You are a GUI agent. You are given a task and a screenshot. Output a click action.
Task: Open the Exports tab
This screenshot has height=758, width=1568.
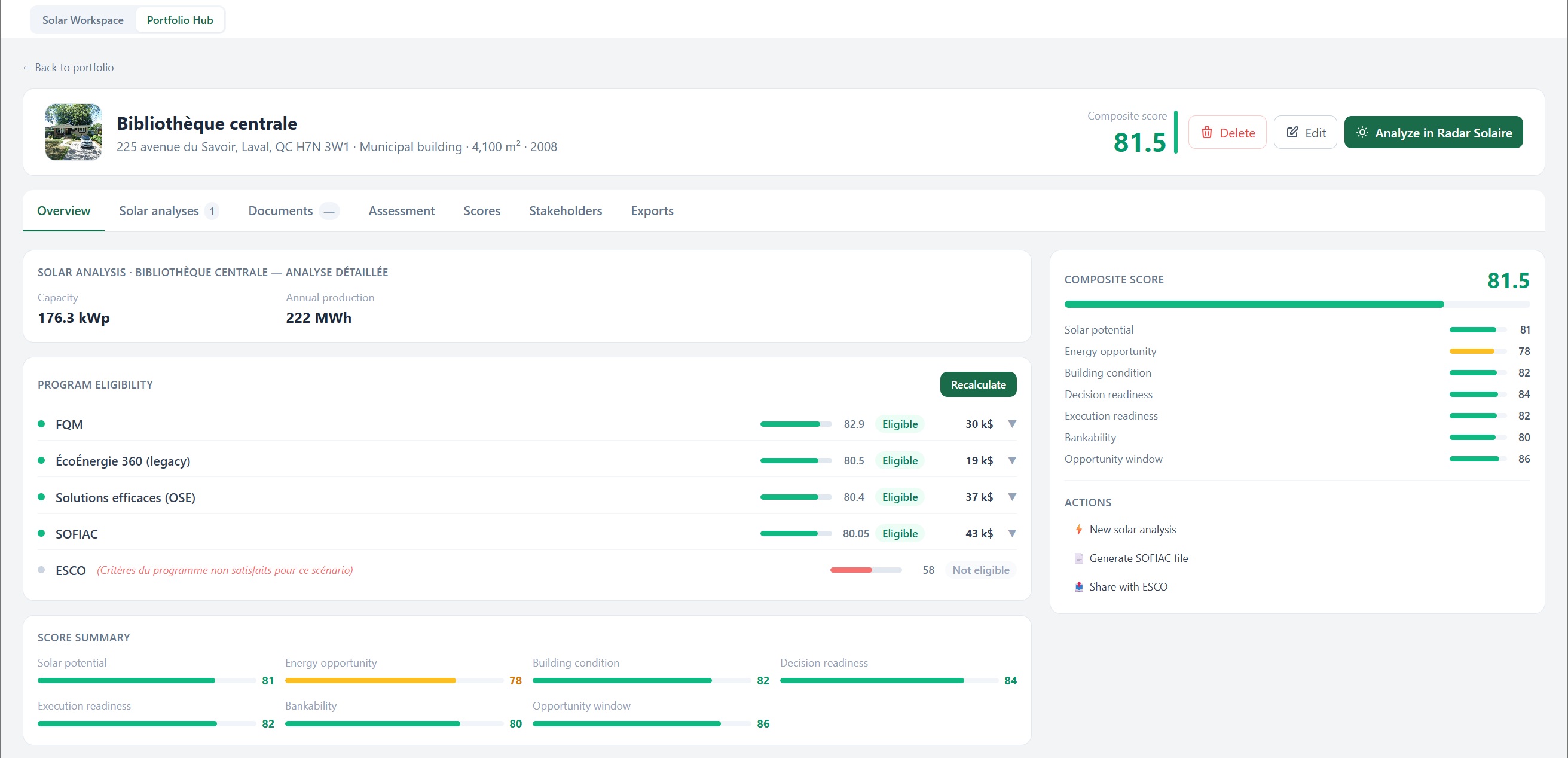click(x=652, y=210)
